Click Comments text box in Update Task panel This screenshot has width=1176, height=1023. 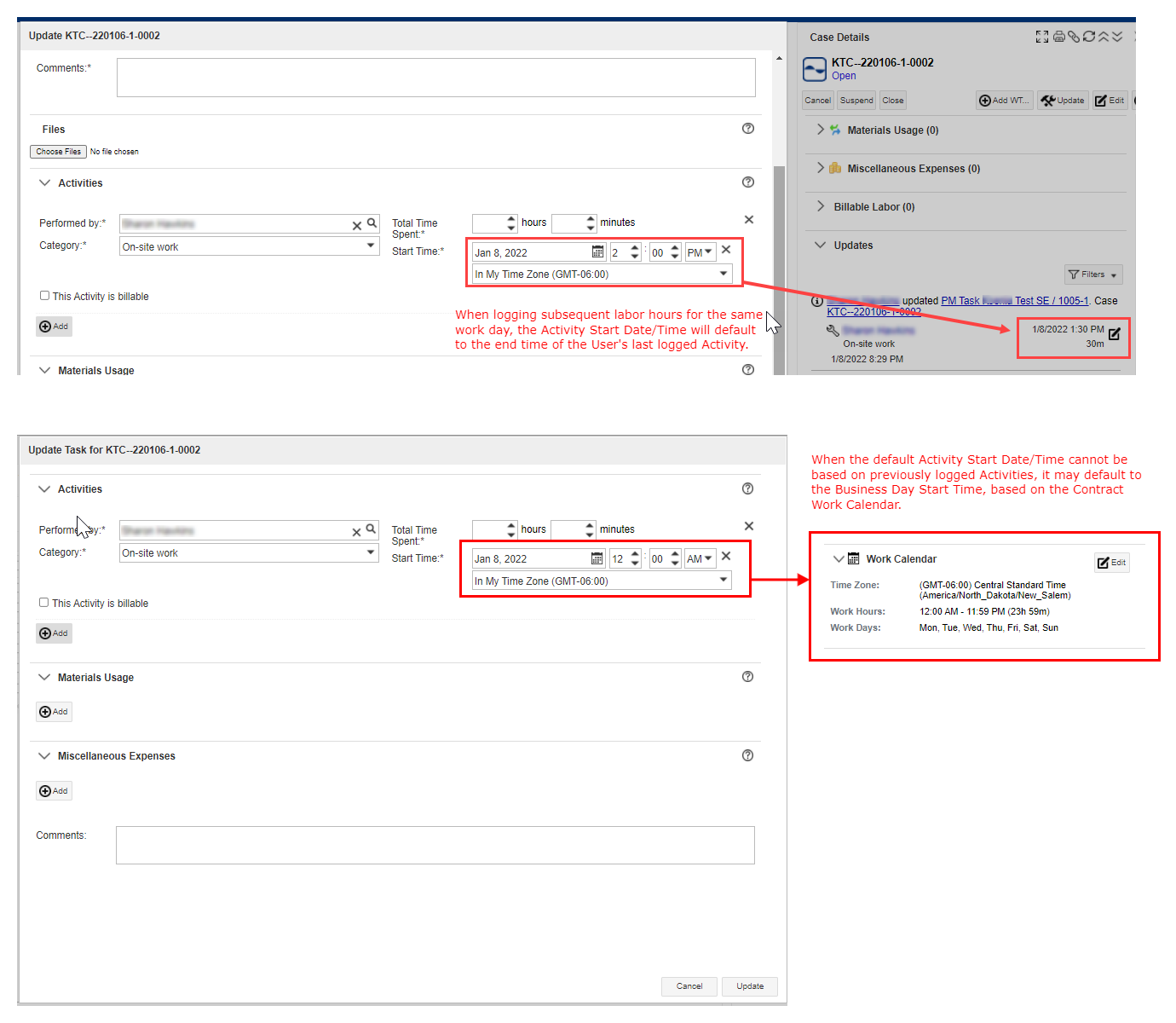435,845
